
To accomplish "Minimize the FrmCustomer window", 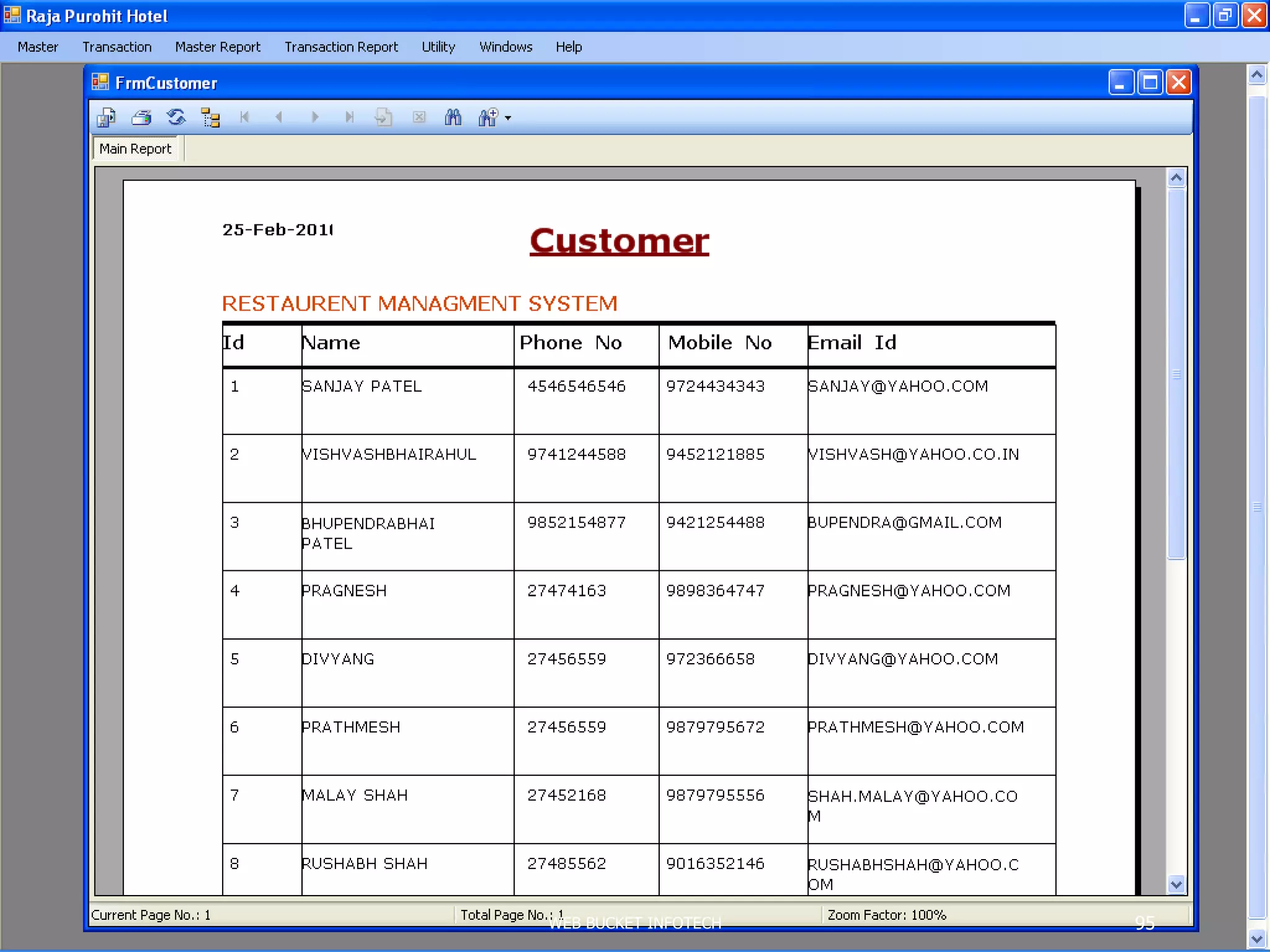I will click(x=1121, y=82).
